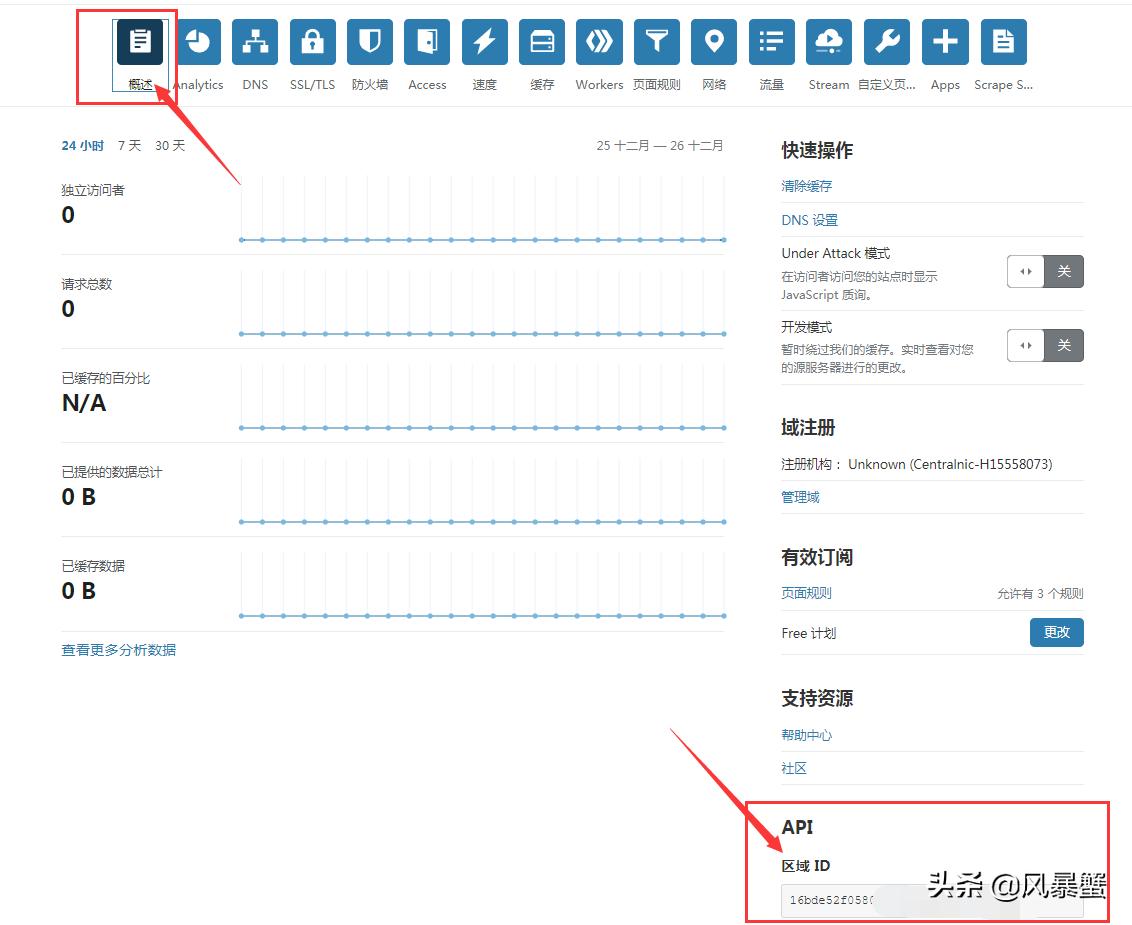Click 清除缓存 to purge cache

pos(806,186)
